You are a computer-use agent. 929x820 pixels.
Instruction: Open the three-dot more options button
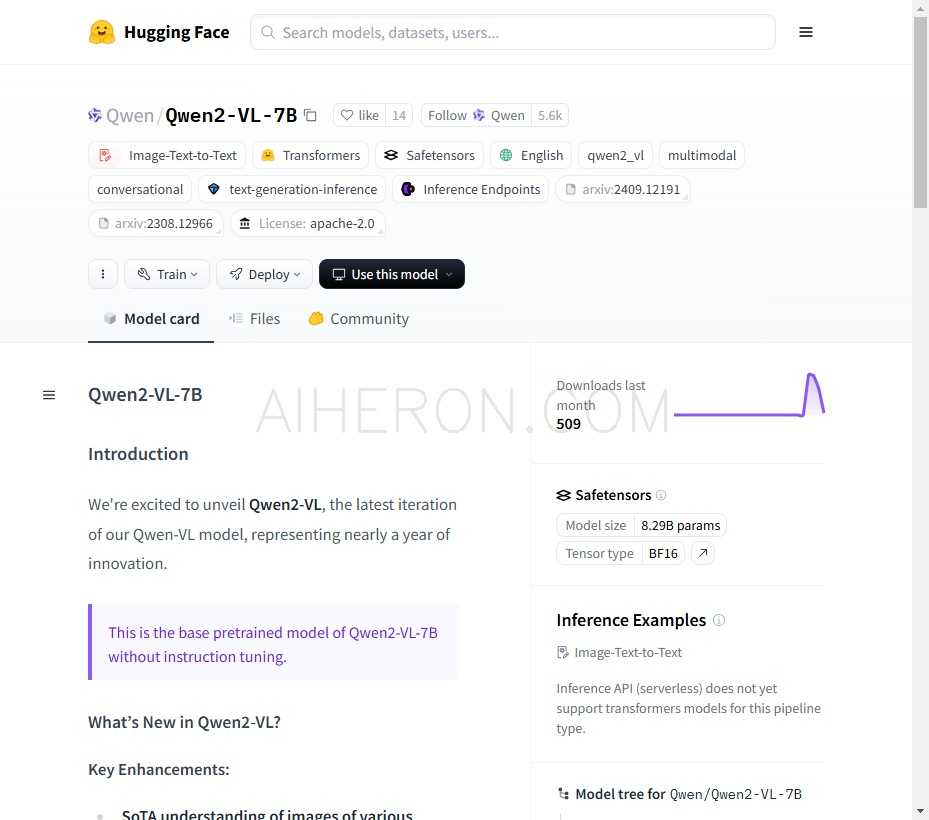[x=103, y=274]
